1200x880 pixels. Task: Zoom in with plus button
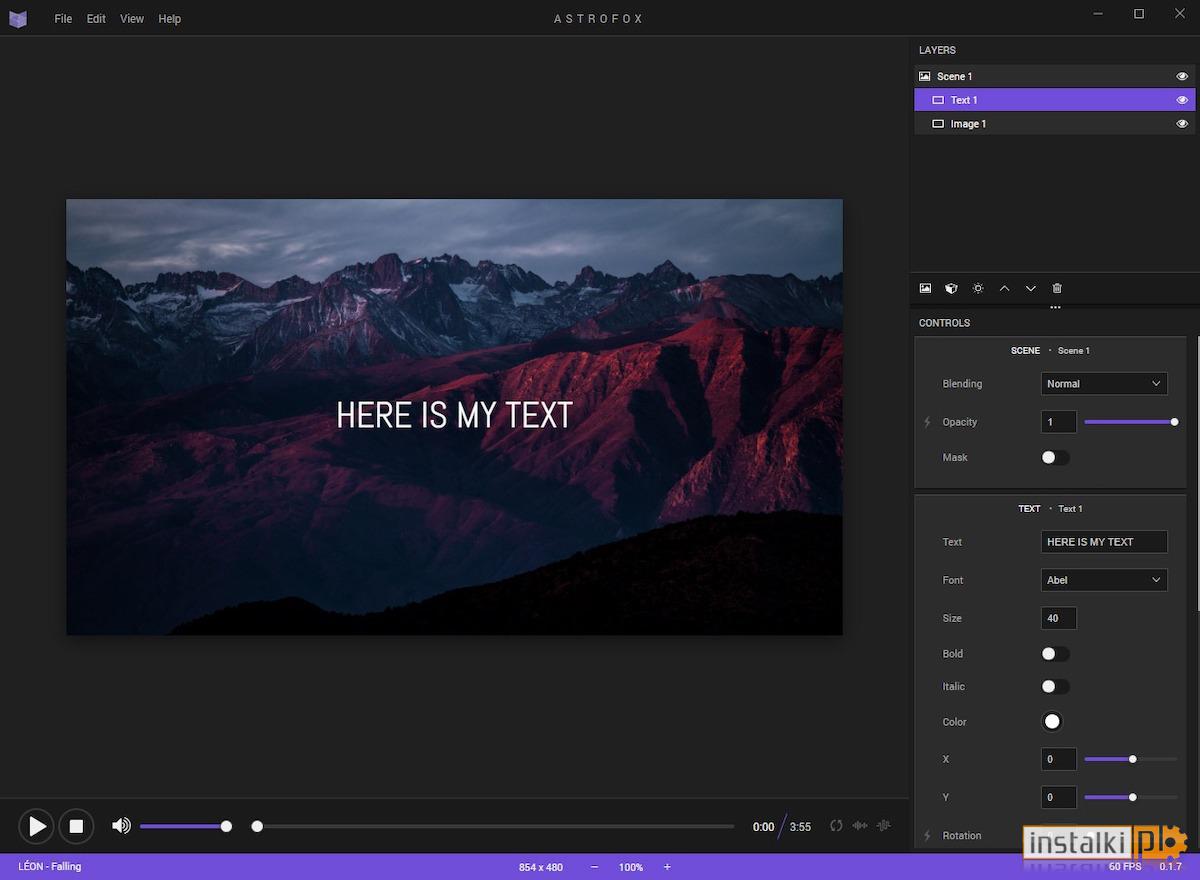tap(667, 867)
